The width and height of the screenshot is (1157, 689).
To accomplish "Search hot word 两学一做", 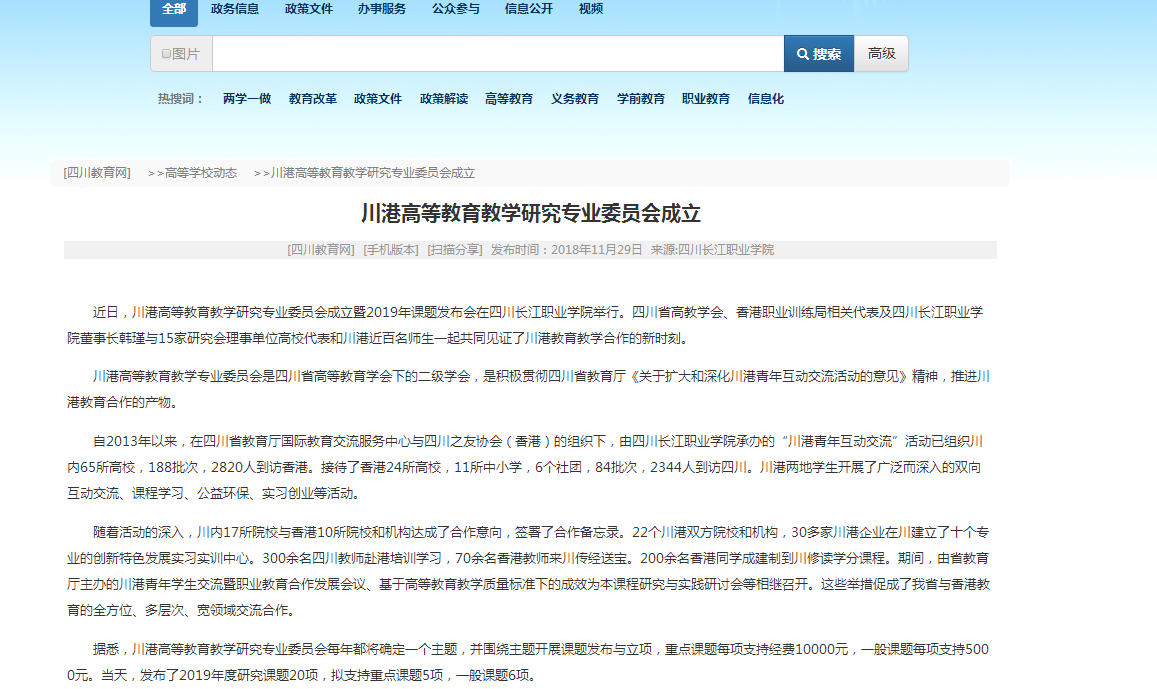I will click(247, 99).
